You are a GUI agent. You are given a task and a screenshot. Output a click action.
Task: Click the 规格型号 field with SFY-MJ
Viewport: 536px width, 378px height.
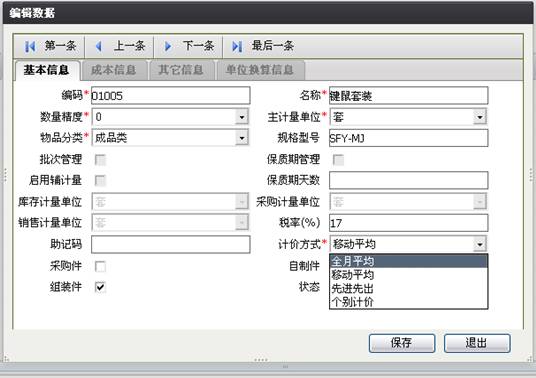408,138
